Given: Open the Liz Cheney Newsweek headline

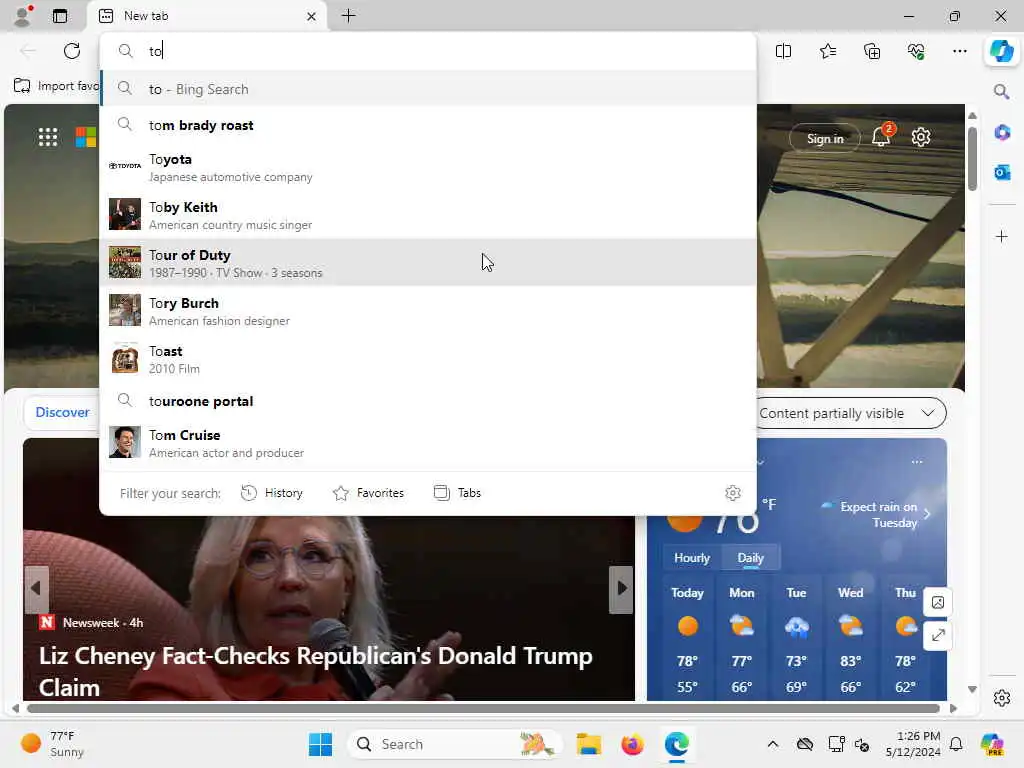Looking at the screenshot, I should pyautogui.click(x=315, y=671).
